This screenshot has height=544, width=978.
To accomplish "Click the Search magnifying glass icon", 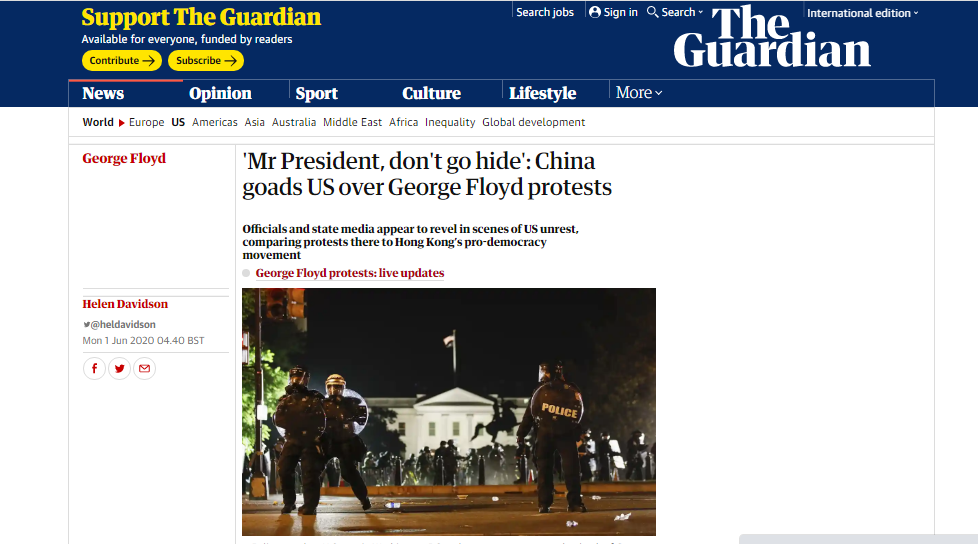I will click(x=652, y=12).
